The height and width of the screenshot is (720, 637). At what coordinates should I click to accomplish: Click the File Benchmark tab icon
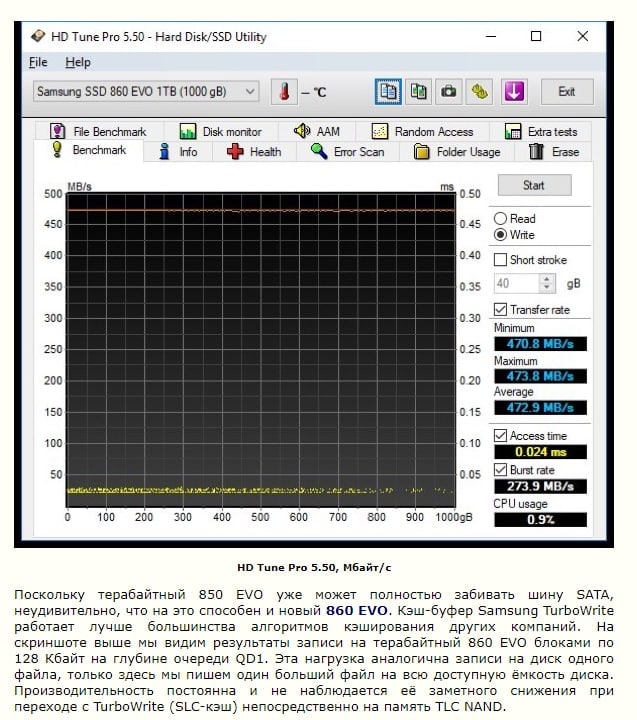[x=57, y=131]
